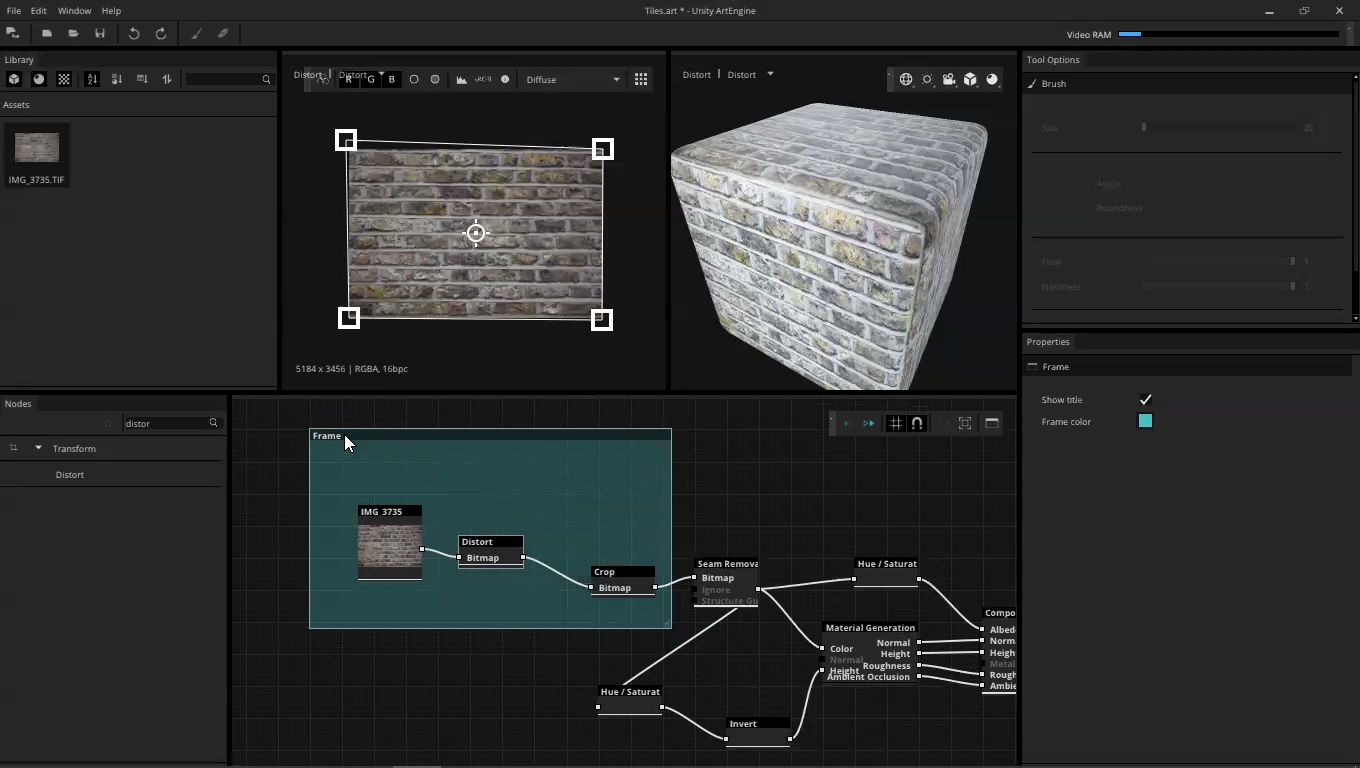Viewport: 1360px width, 768px height.
Task: Select the Distort node in Nodes list
Action: (70, 474)
